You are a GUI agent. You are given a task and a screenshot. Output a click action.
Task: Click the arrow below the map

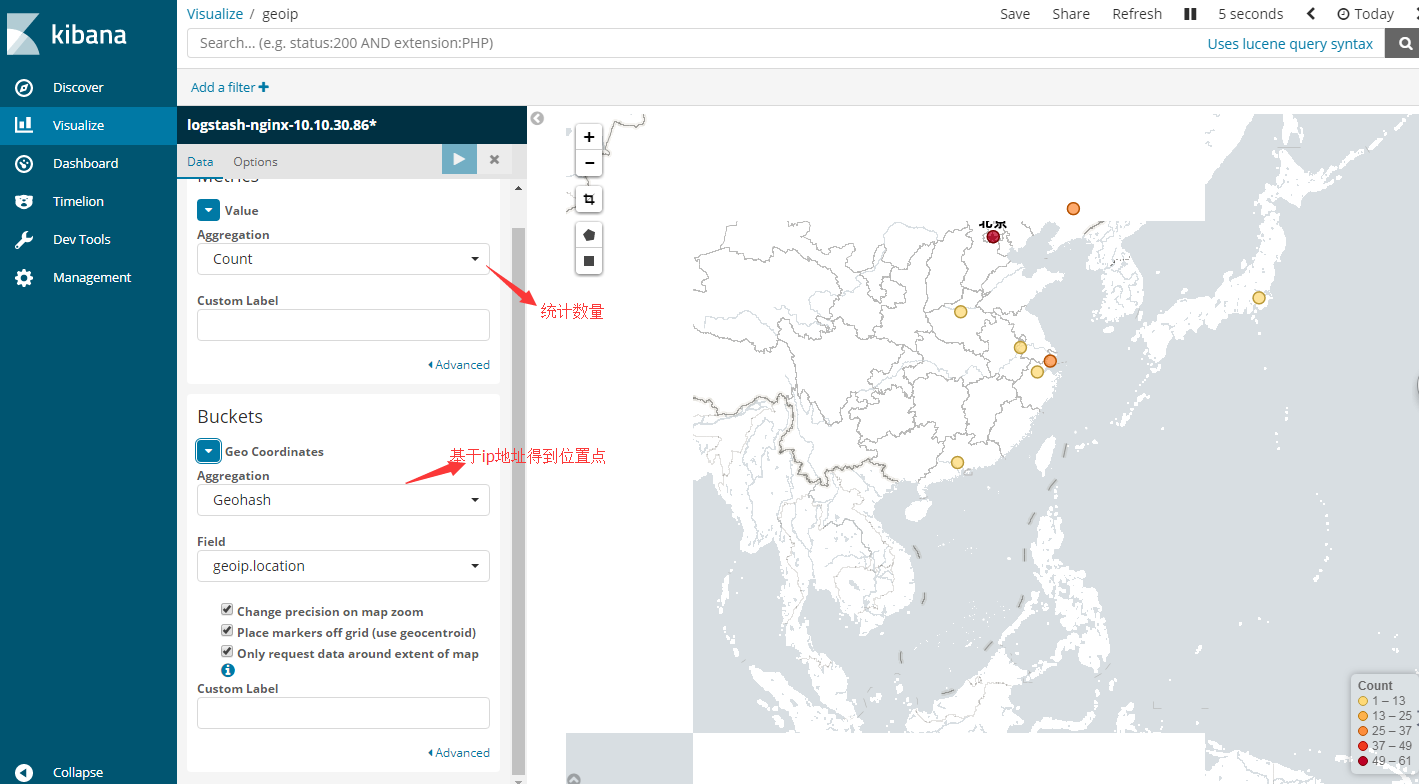tap(574, 778)
